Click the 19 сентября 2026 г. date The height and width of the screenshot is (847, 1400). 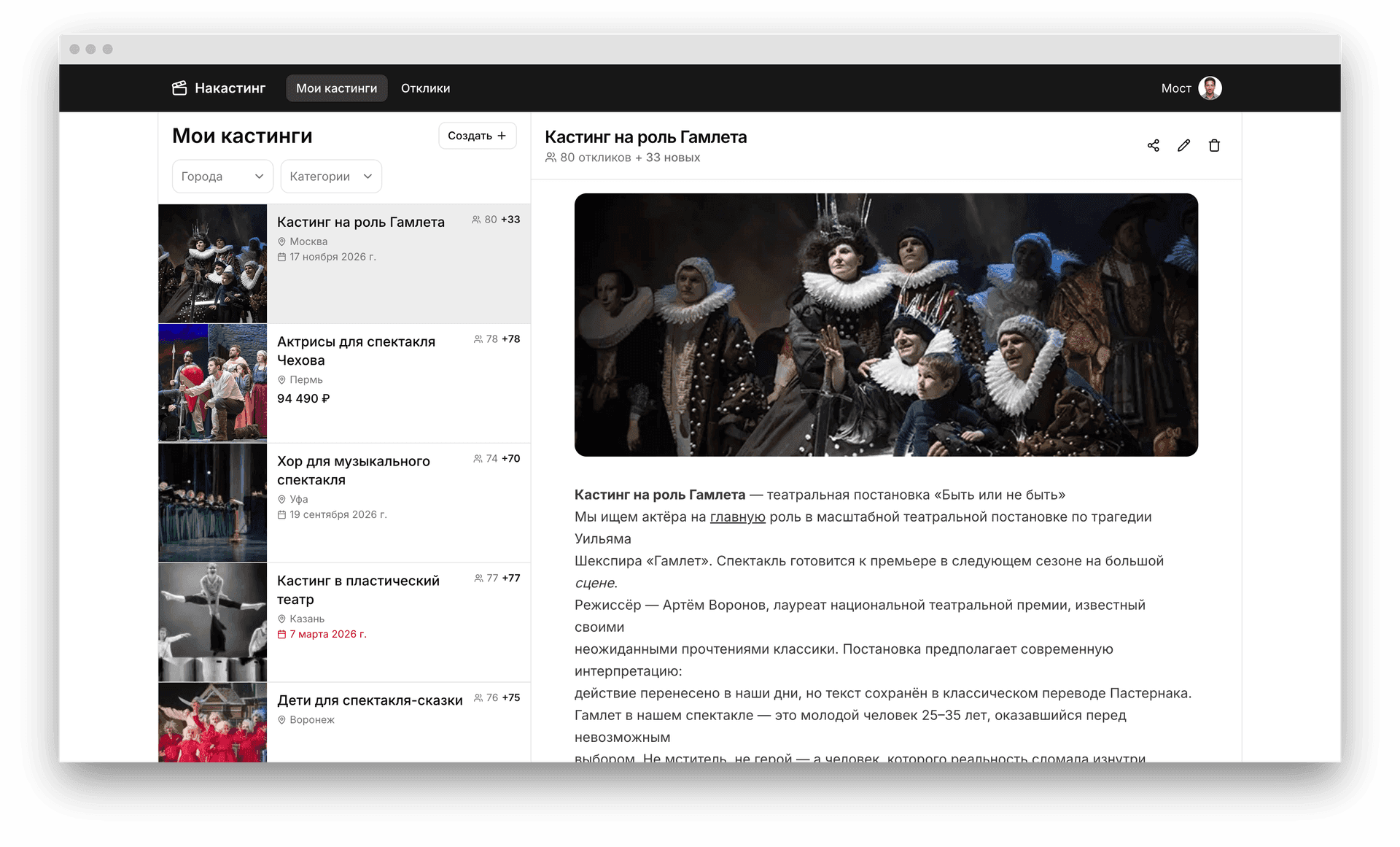point(338,515)
